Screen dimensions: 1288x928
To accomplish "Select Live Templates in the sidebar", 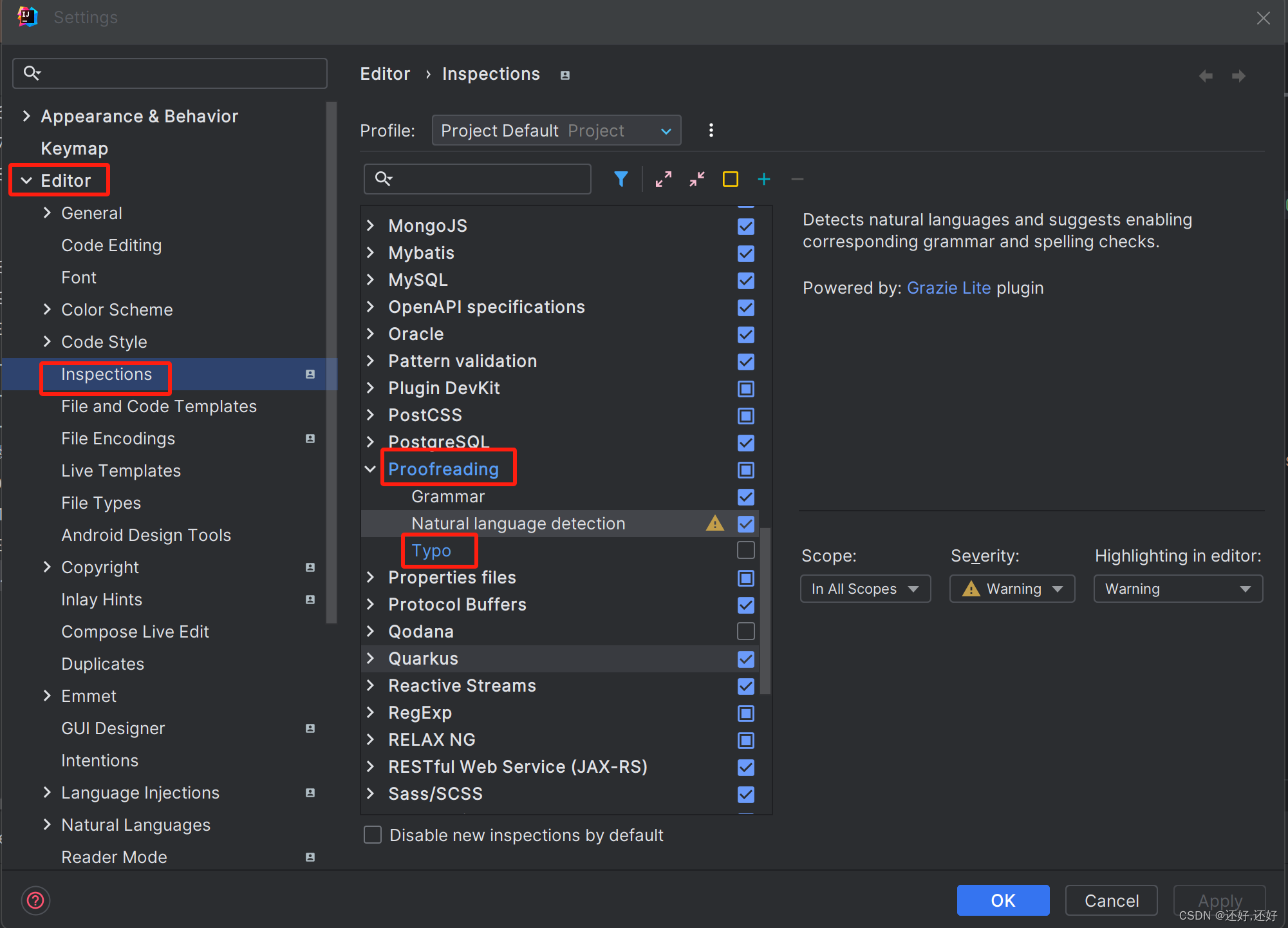I will (x=121, y=471).
